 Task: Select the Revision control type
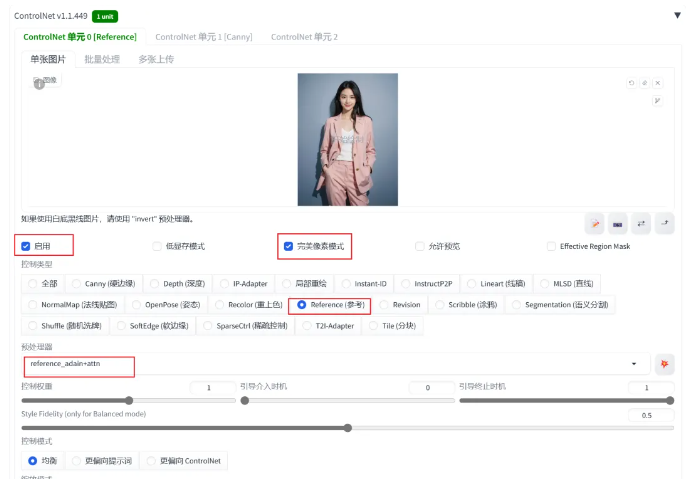400,305
